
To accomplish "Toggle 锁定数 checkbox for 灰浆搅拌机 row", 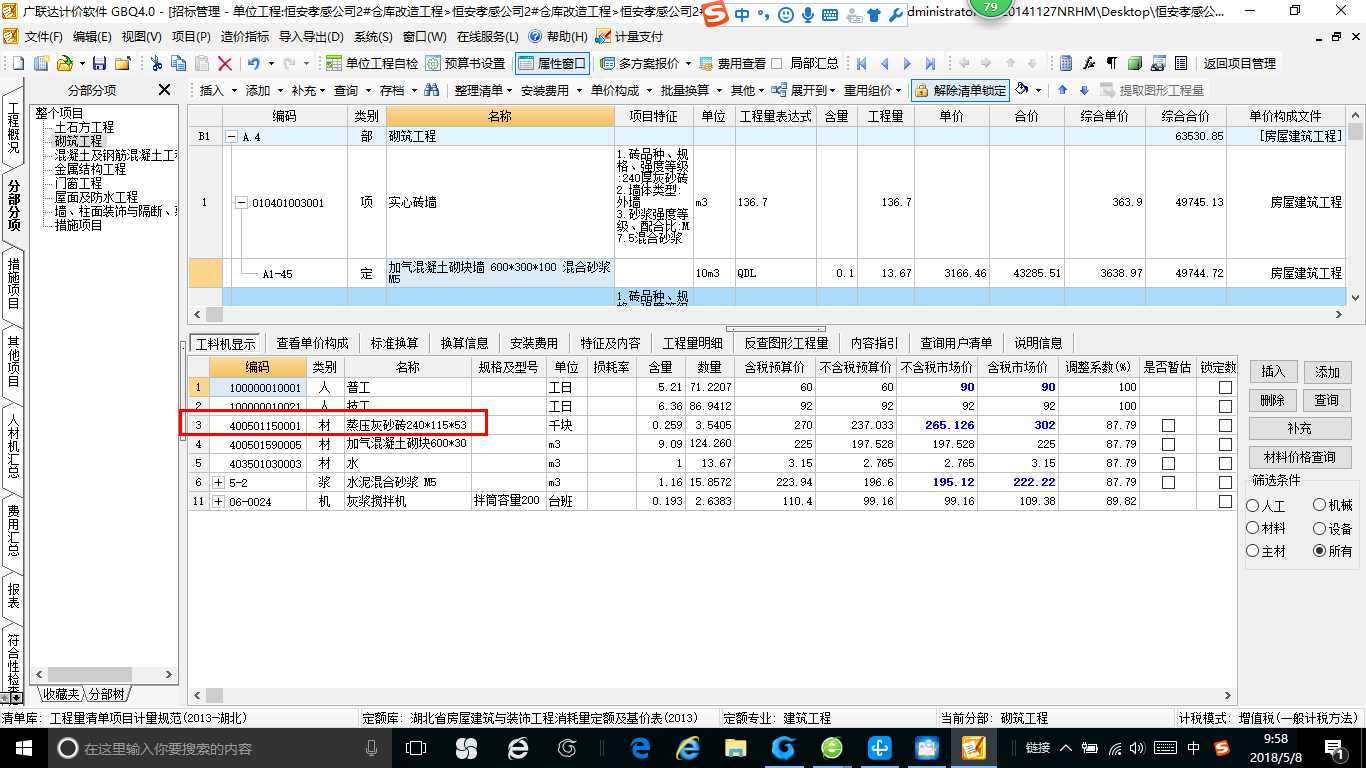I will click(x=1225, y=501).
